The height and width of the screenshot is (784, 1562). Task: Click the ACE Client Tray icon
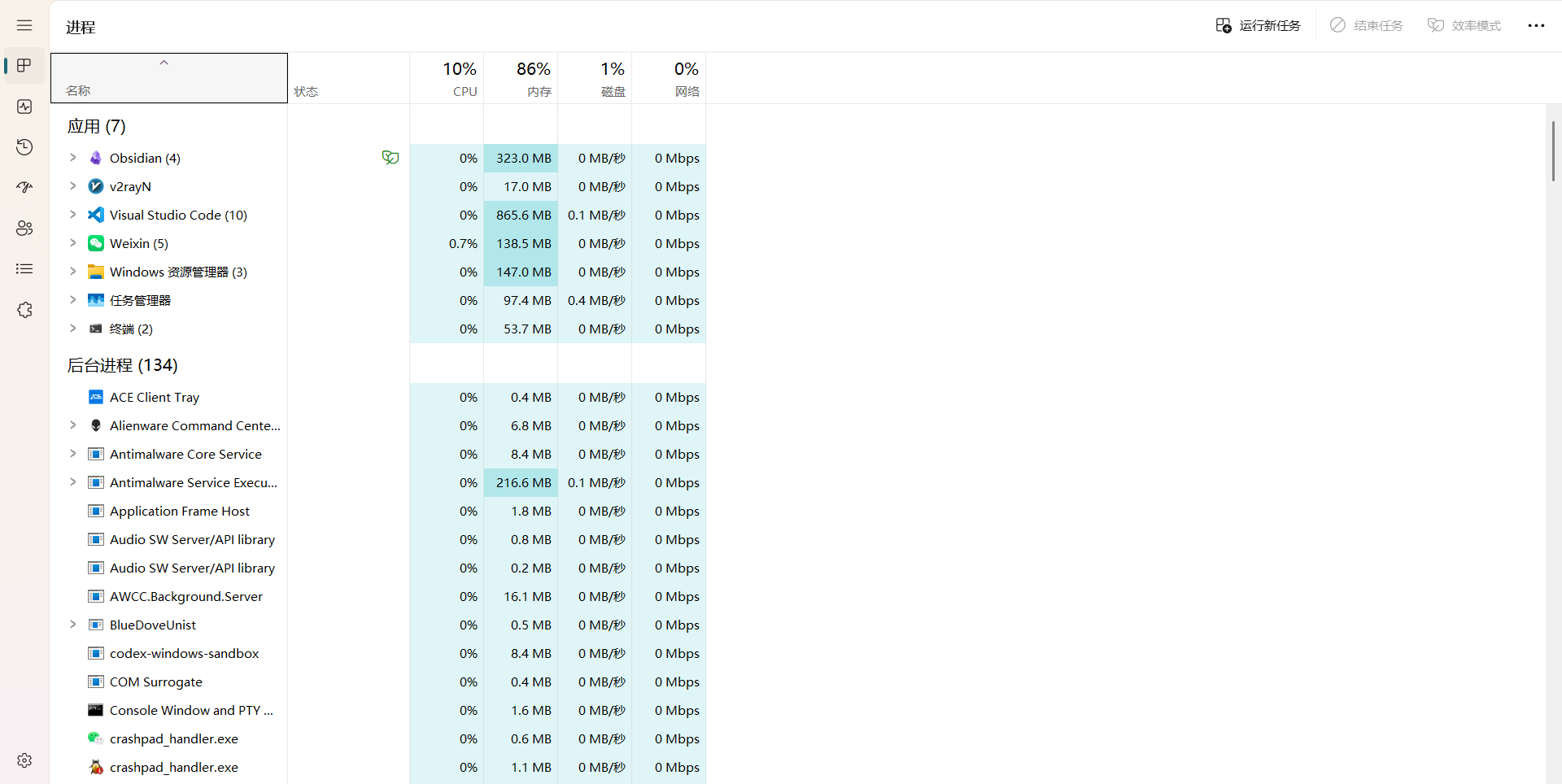point(96,397)
